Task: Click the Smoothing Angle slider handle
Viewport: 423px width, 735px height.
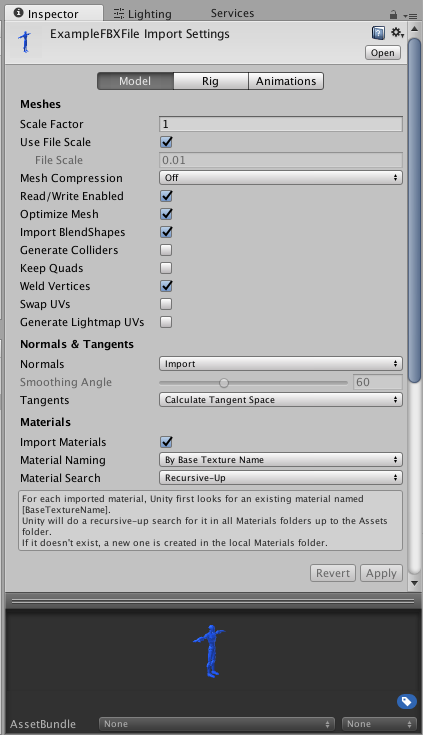Action: pos(224,383)
